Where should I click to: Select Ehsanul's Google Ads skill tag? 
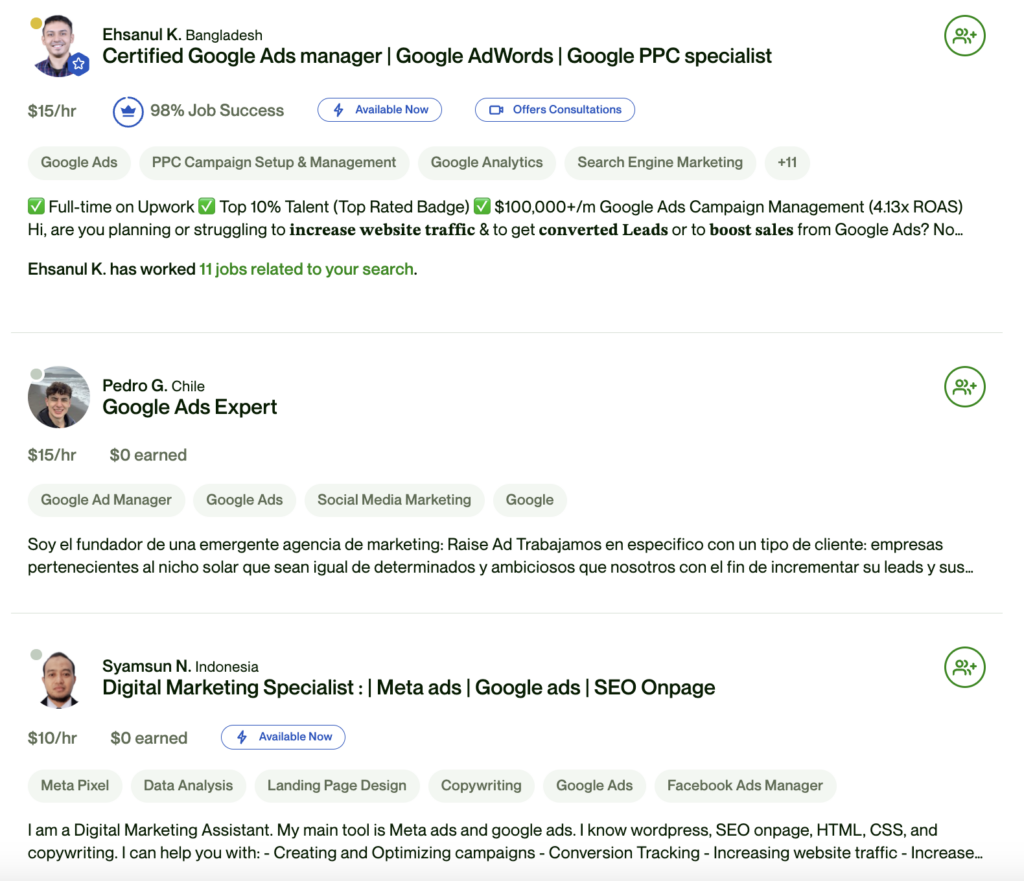[x=79, y=163]
